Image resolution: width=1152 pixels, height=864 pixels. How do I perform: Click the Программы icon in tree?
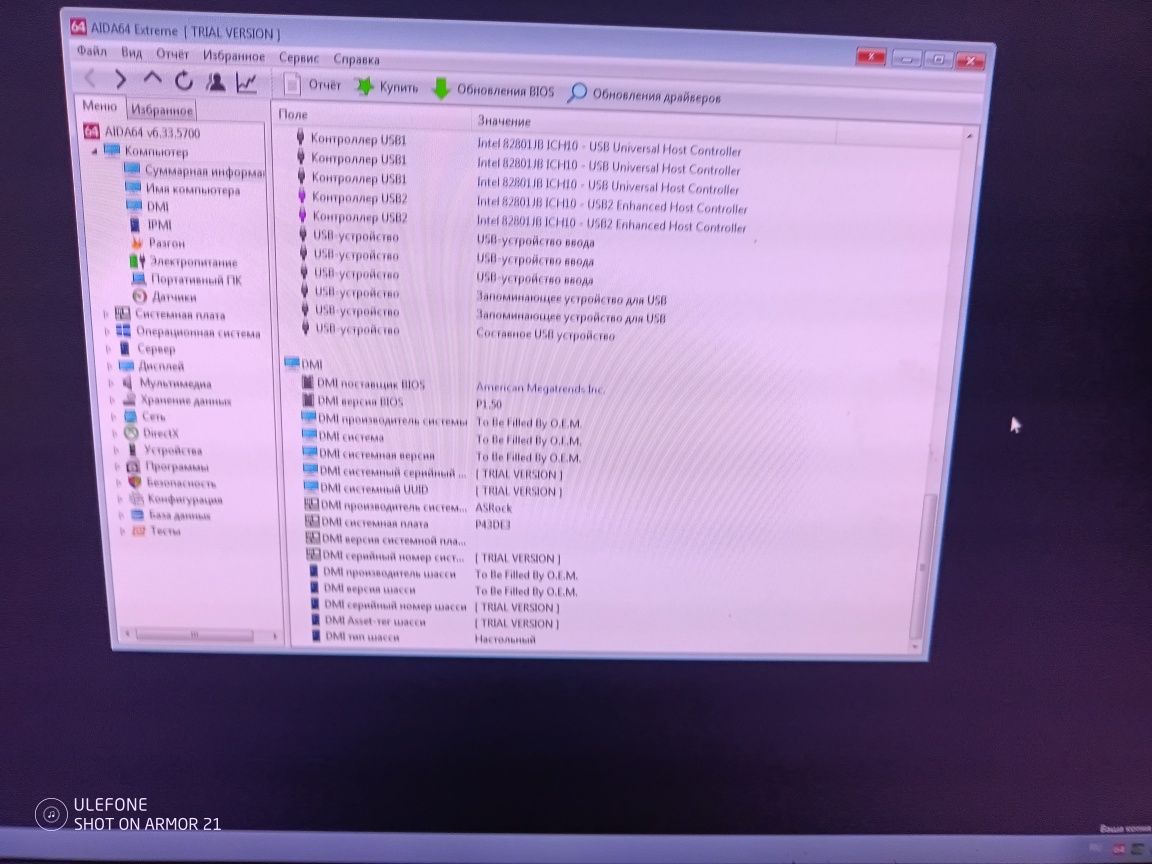(x=133, y=467)
